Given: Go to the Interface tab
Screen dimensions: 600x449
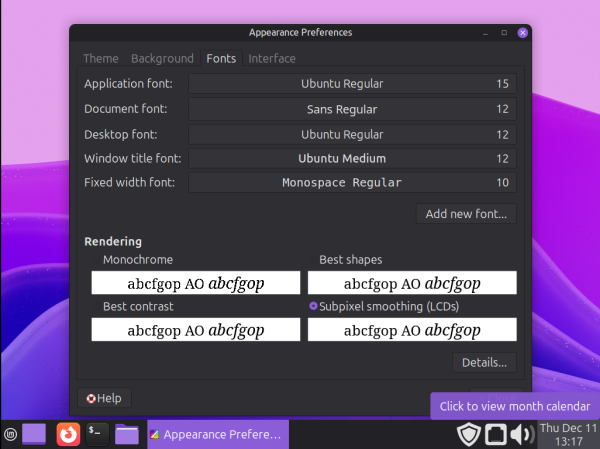Looking at the screenshot, I should [x=272, y=59].
